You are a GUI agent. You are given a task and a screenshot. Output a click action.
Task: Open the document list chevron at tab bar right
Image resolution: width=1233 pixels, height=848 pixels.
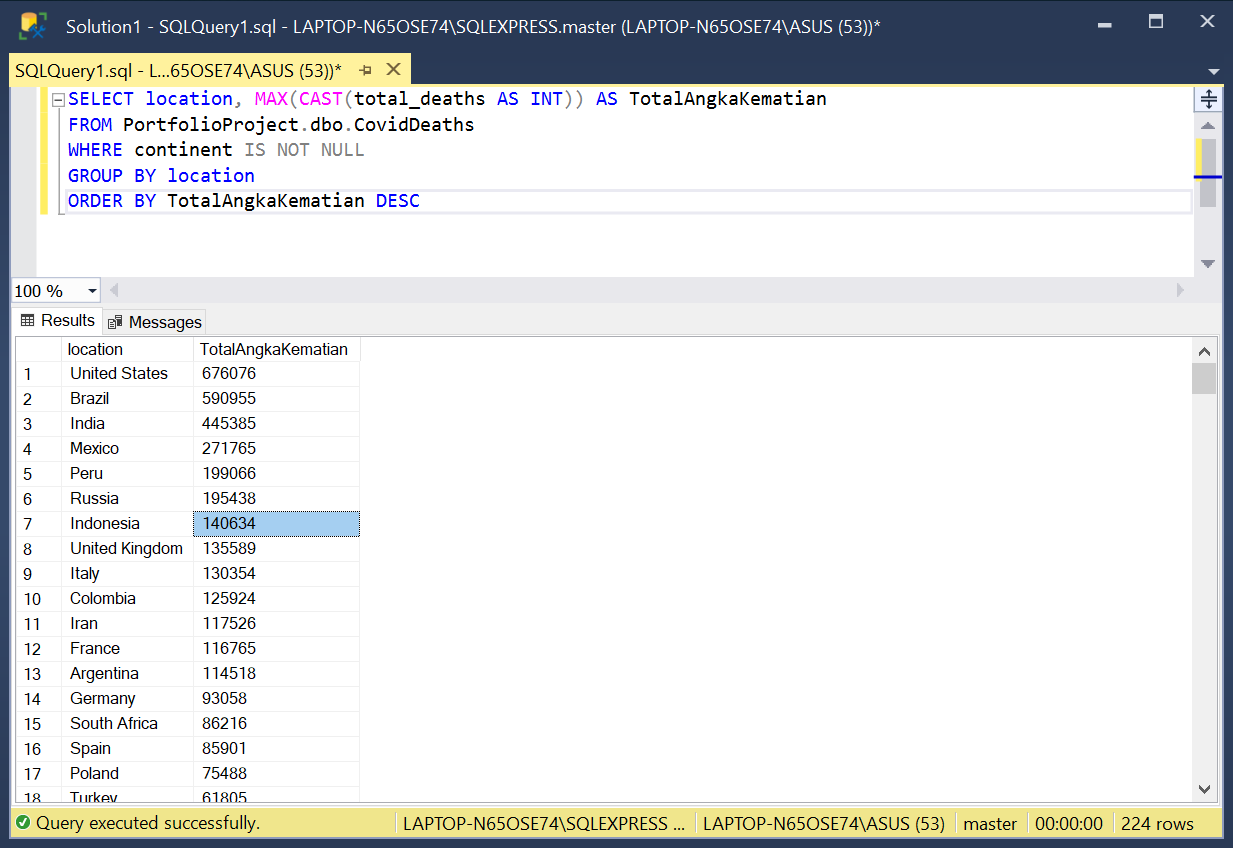[x=1214, y=70]
